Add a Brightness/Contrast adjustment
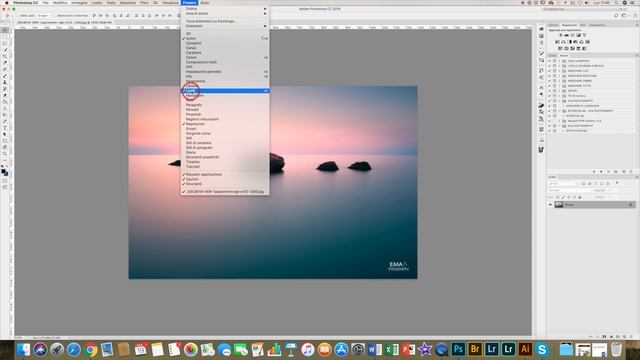The height and width of the screenshot is (360, 640). [x=561, y=35]
